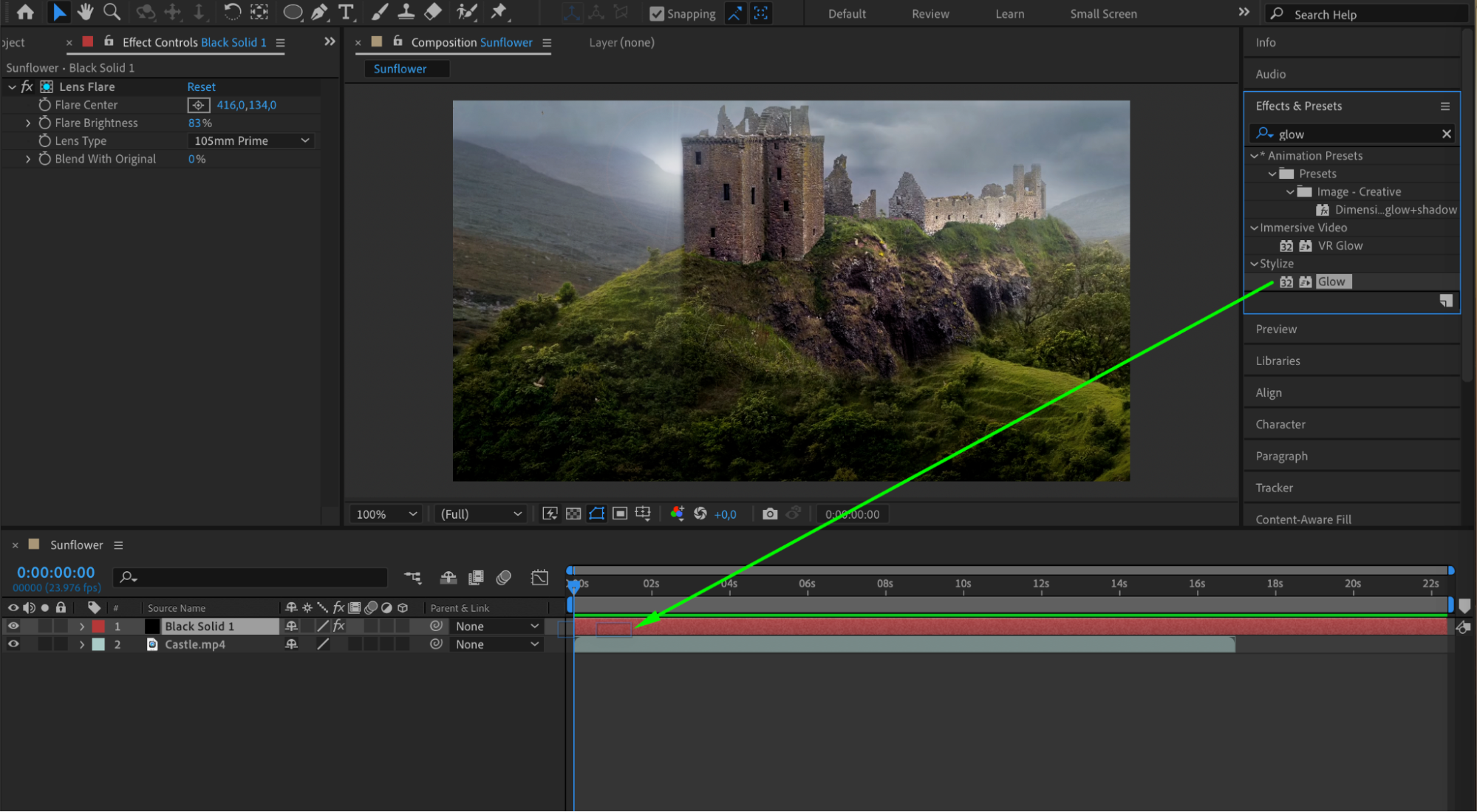Screen dimensions: 1477x812
Task: Open the Character panel
Action: click(1280, 425)
